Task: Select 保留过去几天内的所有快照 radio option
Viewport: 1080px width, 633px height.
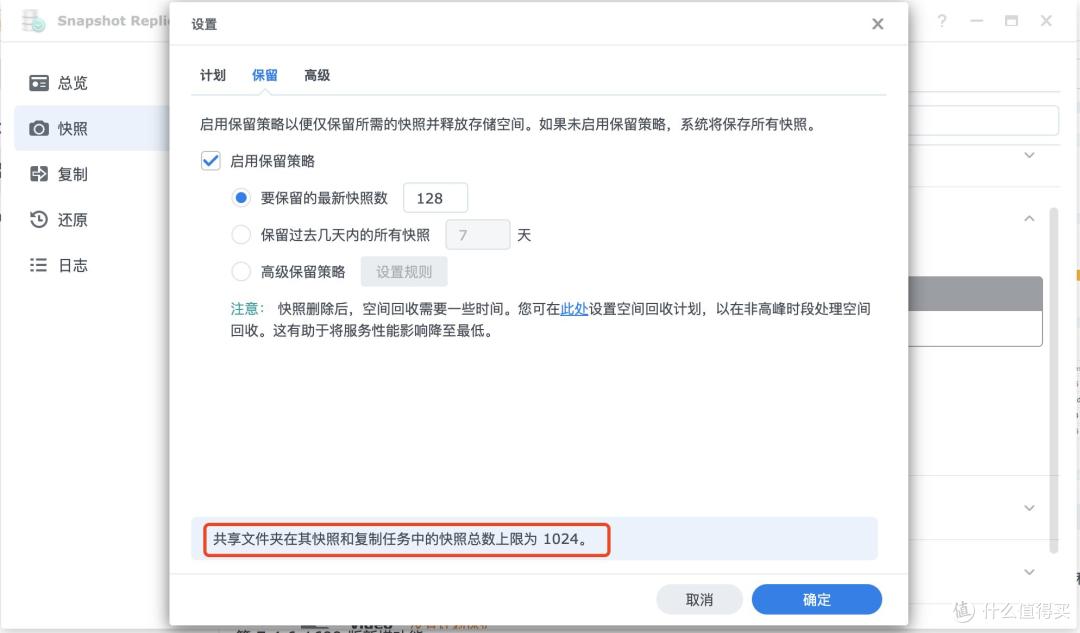Action: pos(240,235)
